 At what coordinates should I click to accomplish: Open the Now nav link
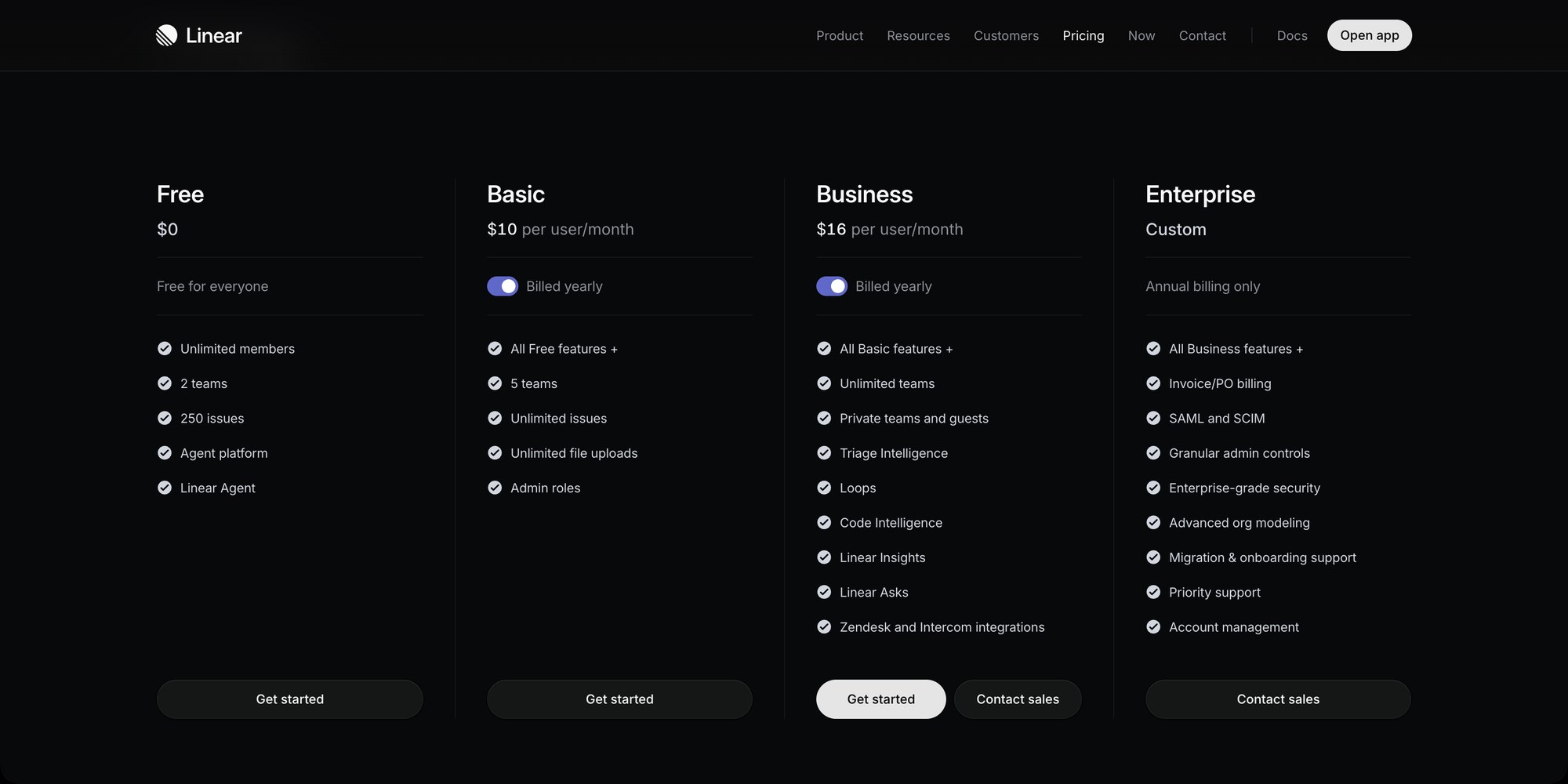tap(1142, 35)
